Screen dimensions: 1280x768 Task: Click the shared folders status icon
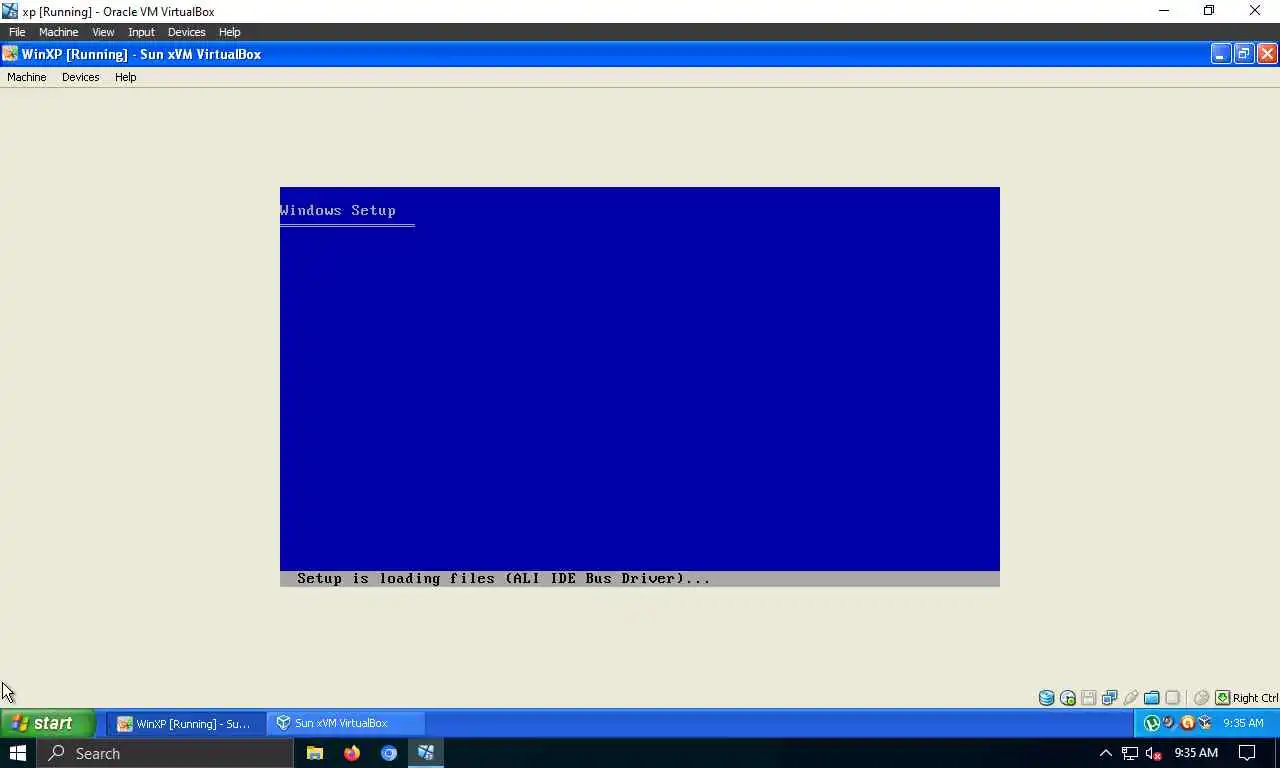(x=1152, y=698)
